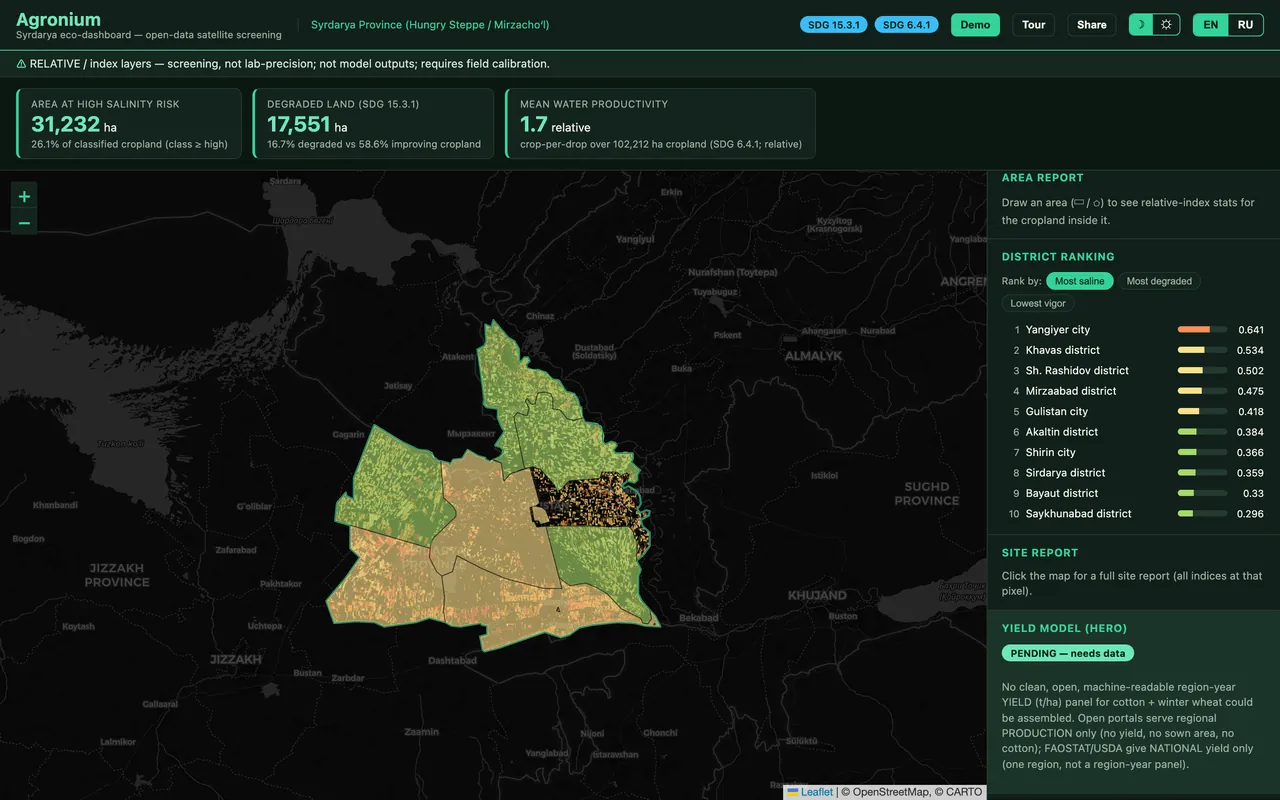Zoom out of the map
This screenshot has width=1280, height=800.
tap(24, 222)
